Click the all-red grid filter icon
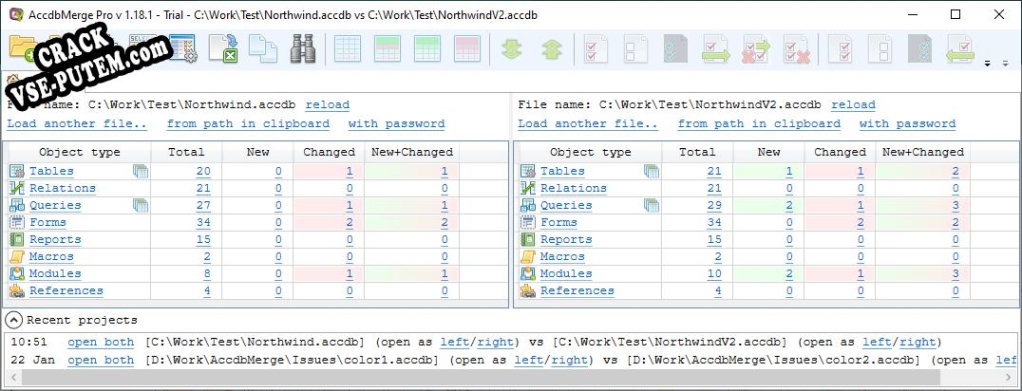1022x391 pixels. (x=467, y=49)
